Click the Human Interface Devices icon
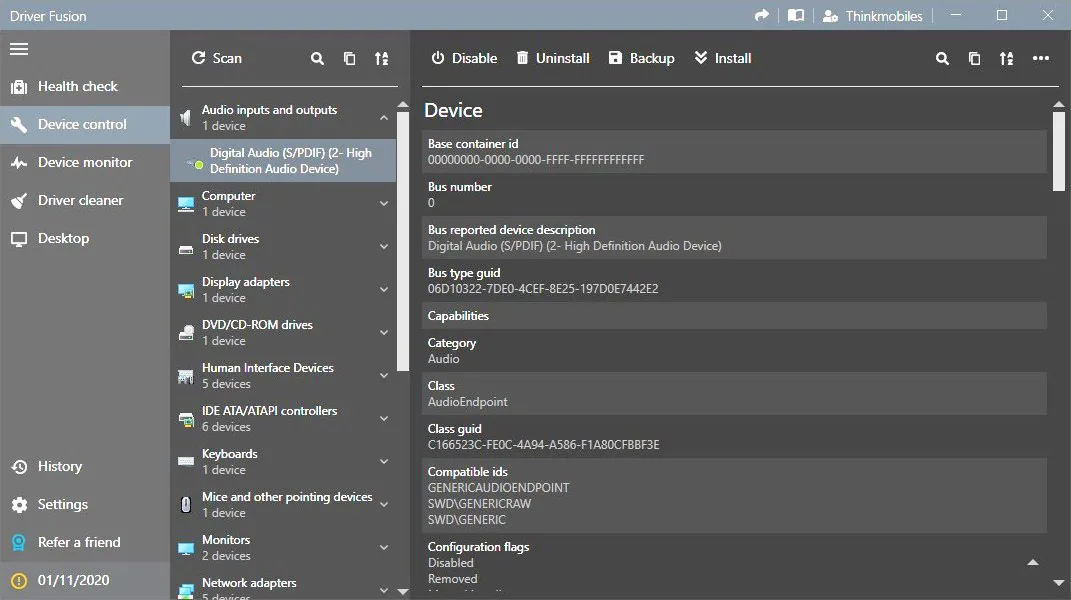Image resolution: width=1071 pixels, height=600 pixels. 186,377
